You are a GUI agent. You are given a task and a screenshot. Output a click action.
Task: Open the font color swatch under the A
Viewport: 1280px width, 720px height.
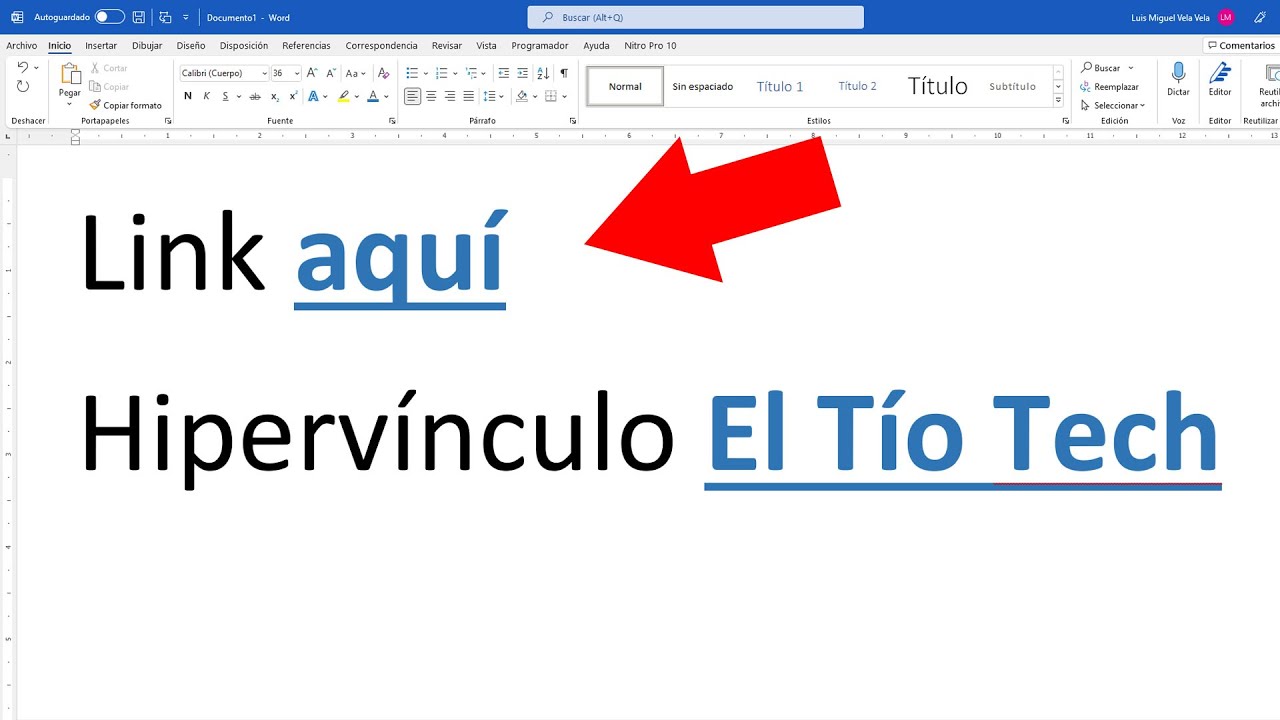374,96
